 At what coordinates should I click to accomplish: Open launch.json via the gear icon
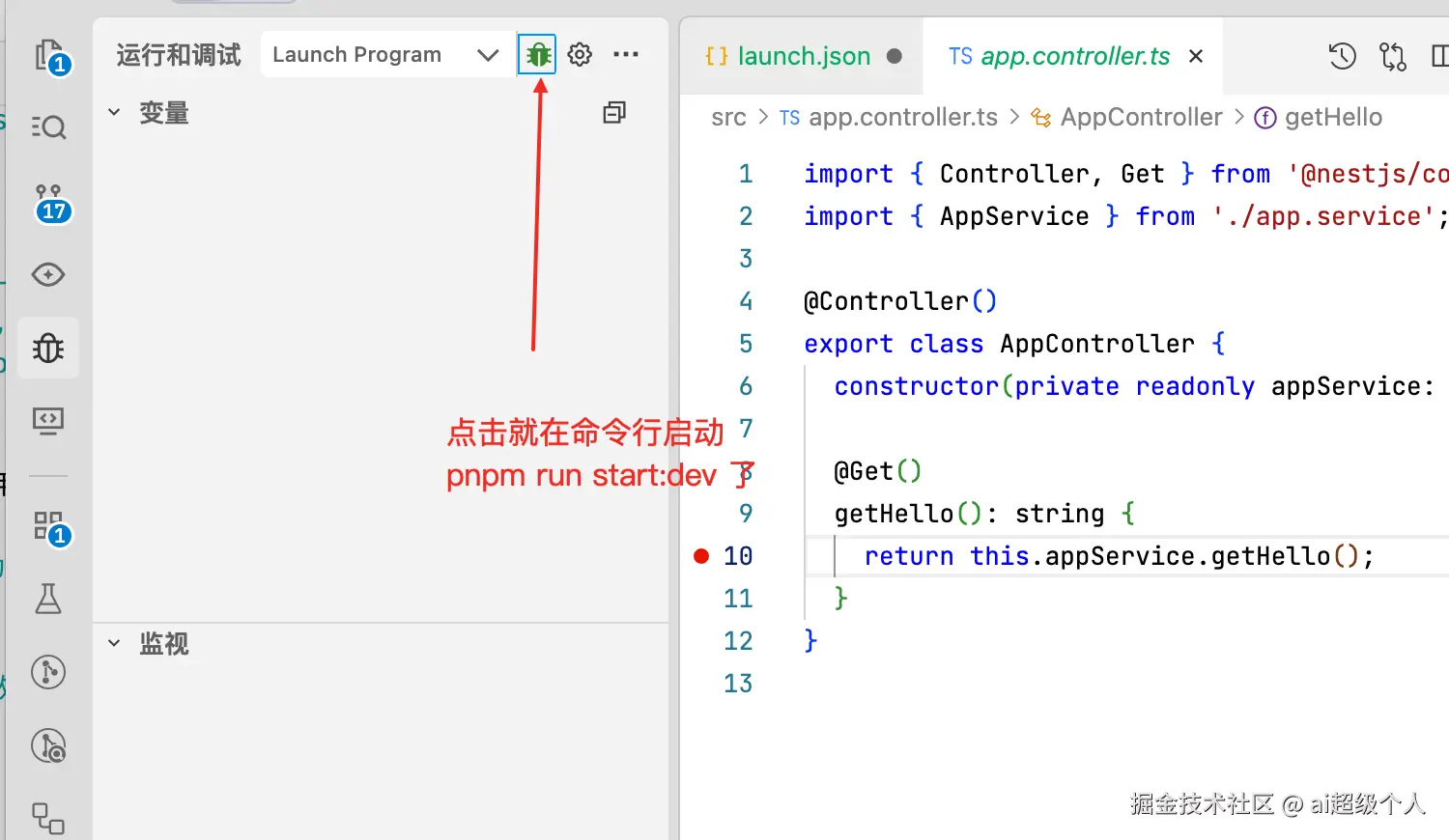(580, 55)
